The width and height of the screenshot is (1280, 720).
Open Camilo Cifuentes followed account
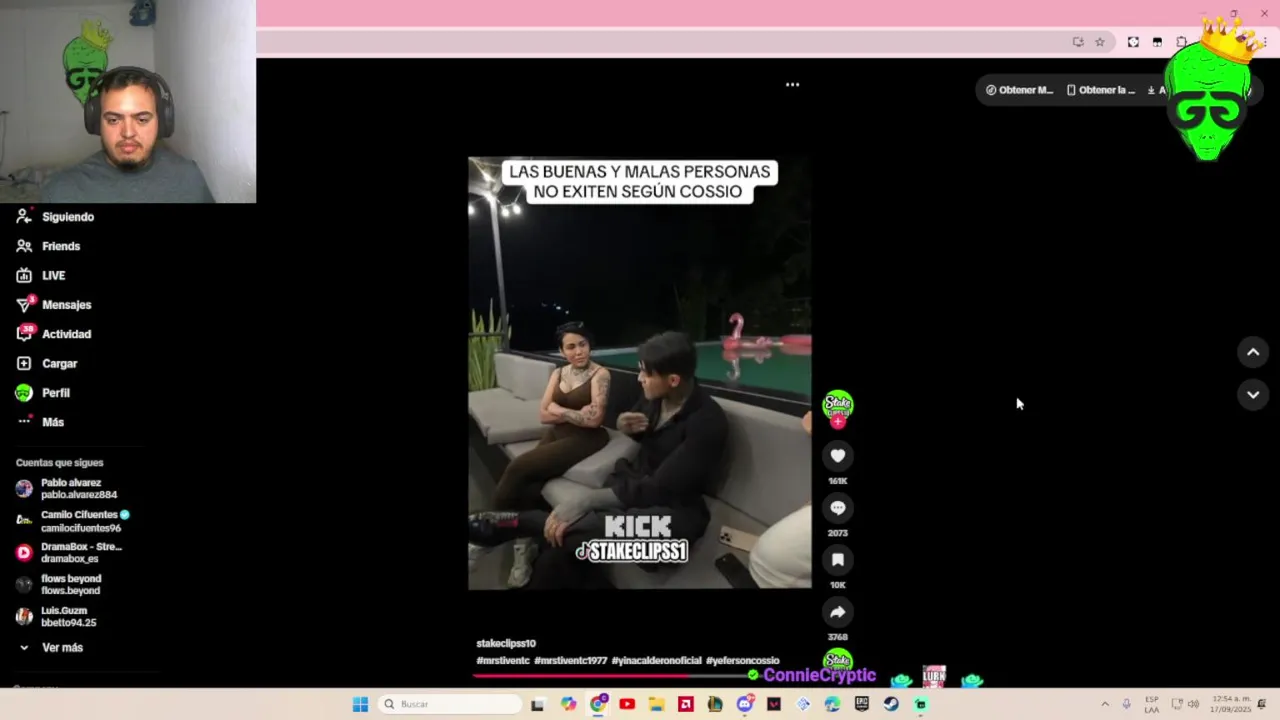click(x=73, y=521)
